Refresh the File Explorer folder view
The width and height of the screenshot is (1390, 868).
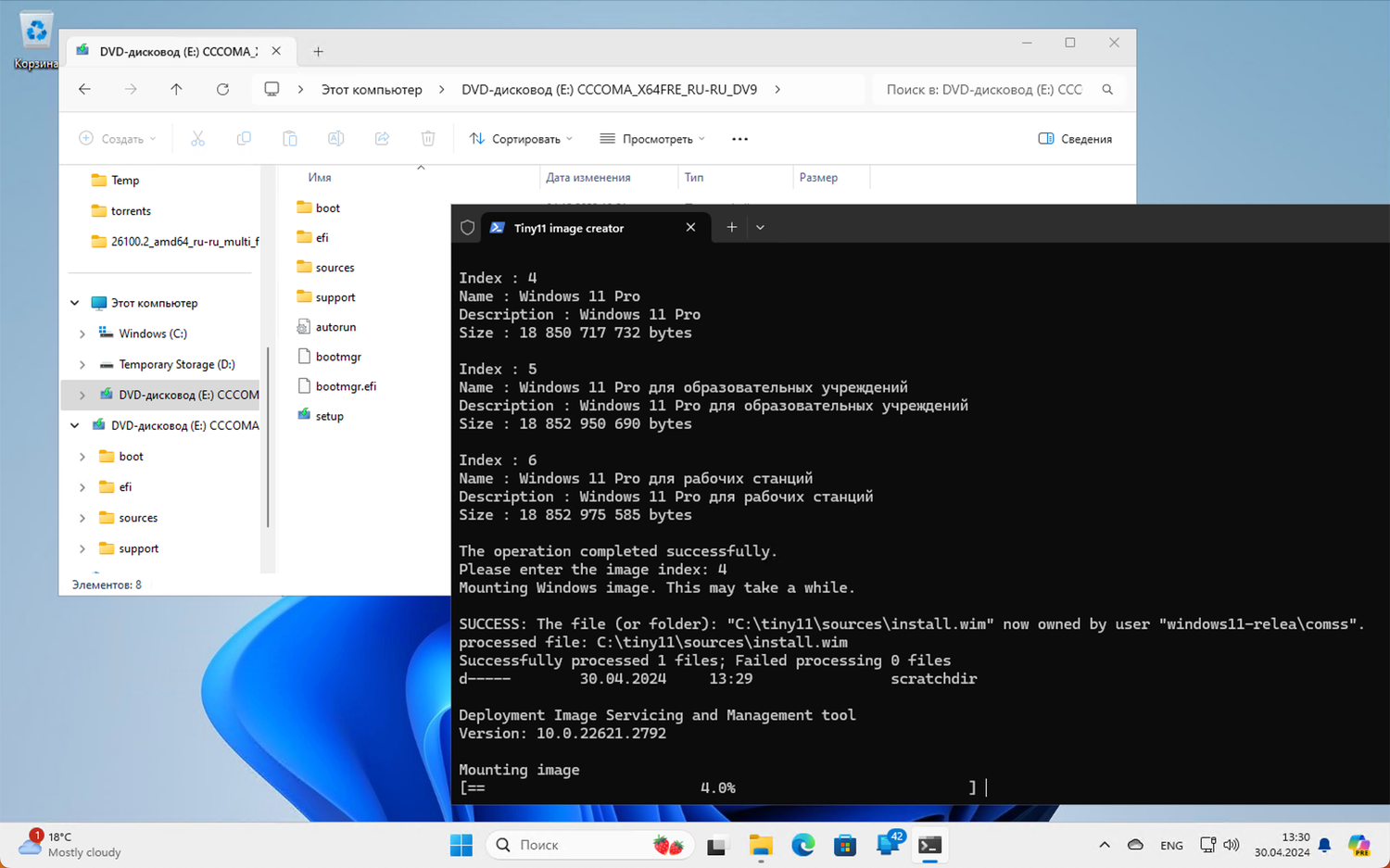[222, 89]
